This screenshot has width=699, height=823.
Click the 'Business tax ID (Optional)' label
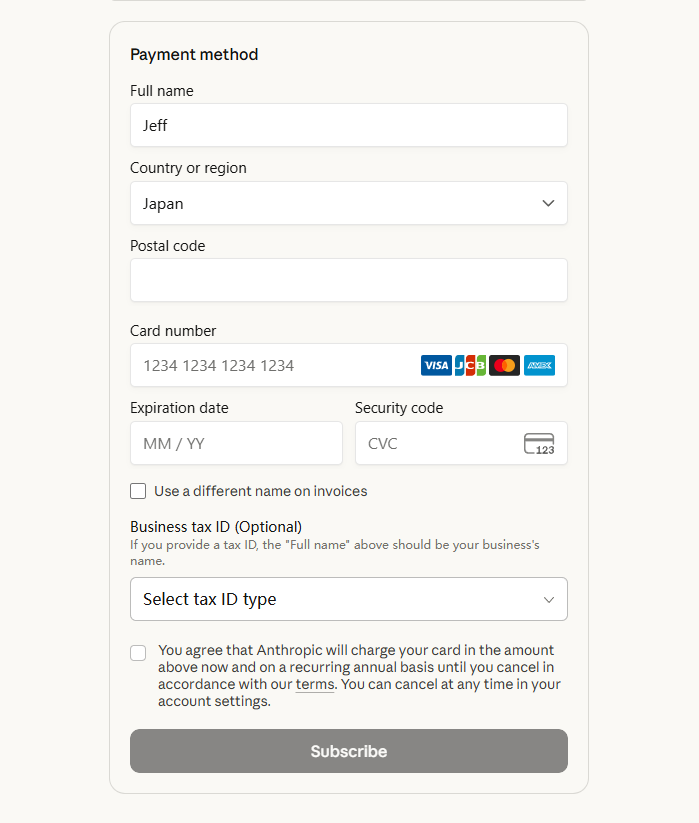pyautogui.click(x=216, y=527)
